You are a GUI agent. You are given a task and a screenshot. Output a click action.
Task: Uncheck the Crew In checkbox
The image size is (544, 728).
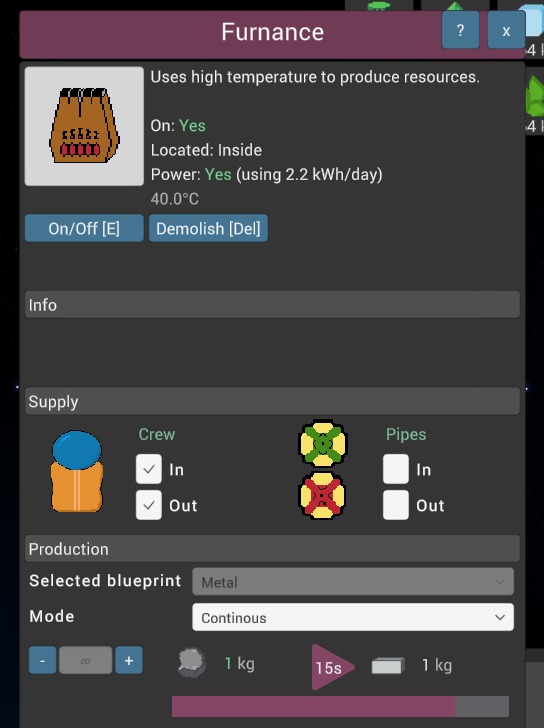coord(149,469)
